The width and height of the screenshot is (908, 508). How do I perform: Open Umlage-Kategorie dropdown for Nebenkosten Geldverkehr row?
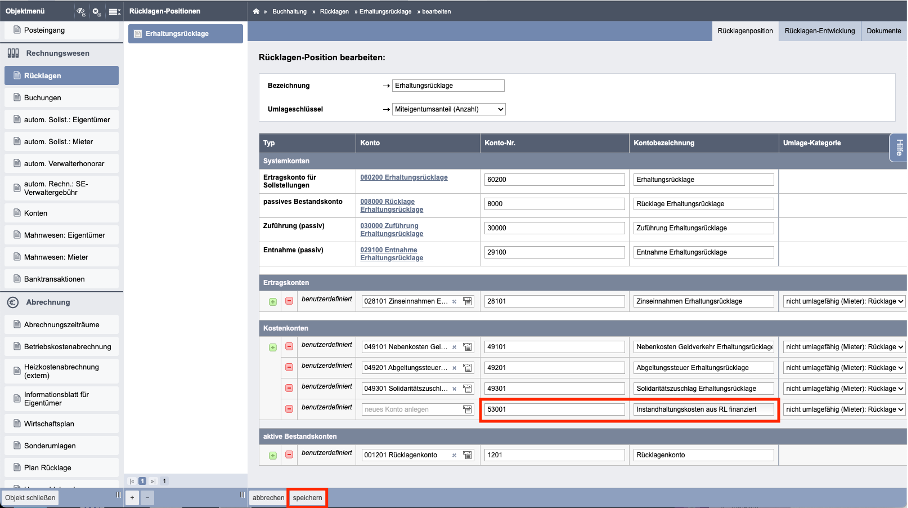(844, 347)
